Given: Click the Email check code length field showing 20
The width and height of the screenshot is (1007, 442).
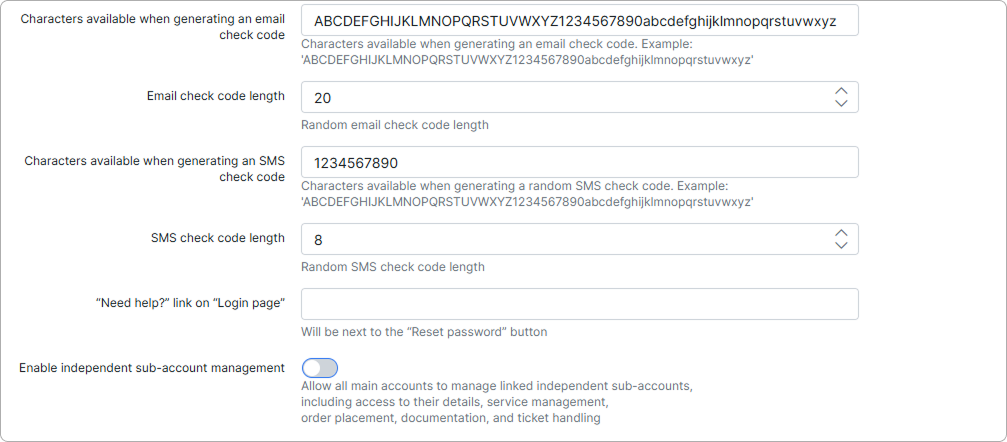Looking at the screenshot, I should click(x=580, y=97).
